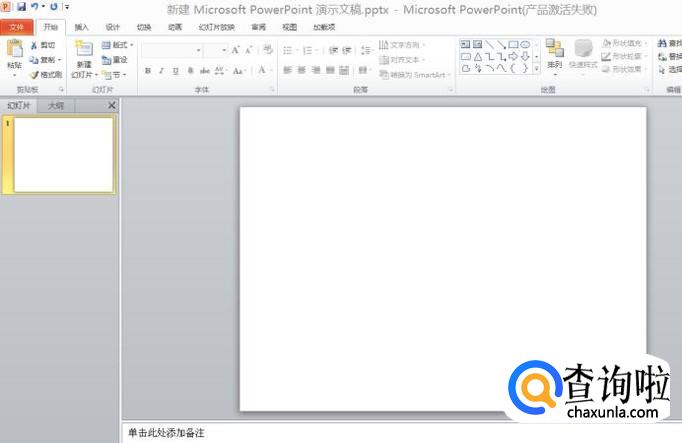Select the arrow line shape
This screenshot has width=682, height=443.
click(501, 44)
